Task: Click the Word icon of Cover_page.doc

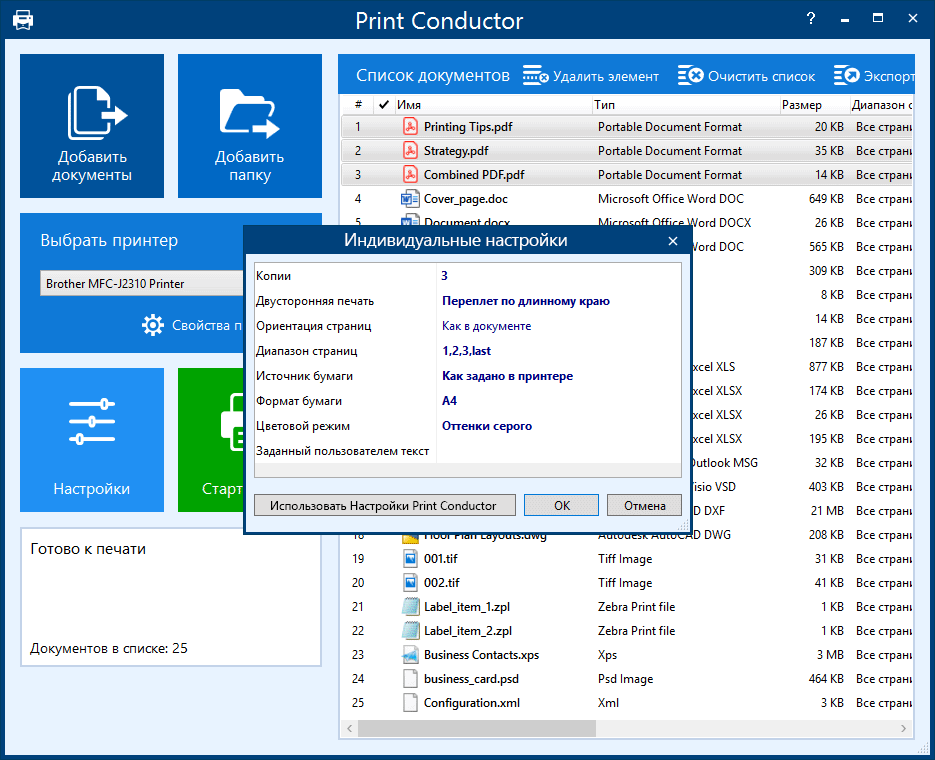Action: click(410, 198)
